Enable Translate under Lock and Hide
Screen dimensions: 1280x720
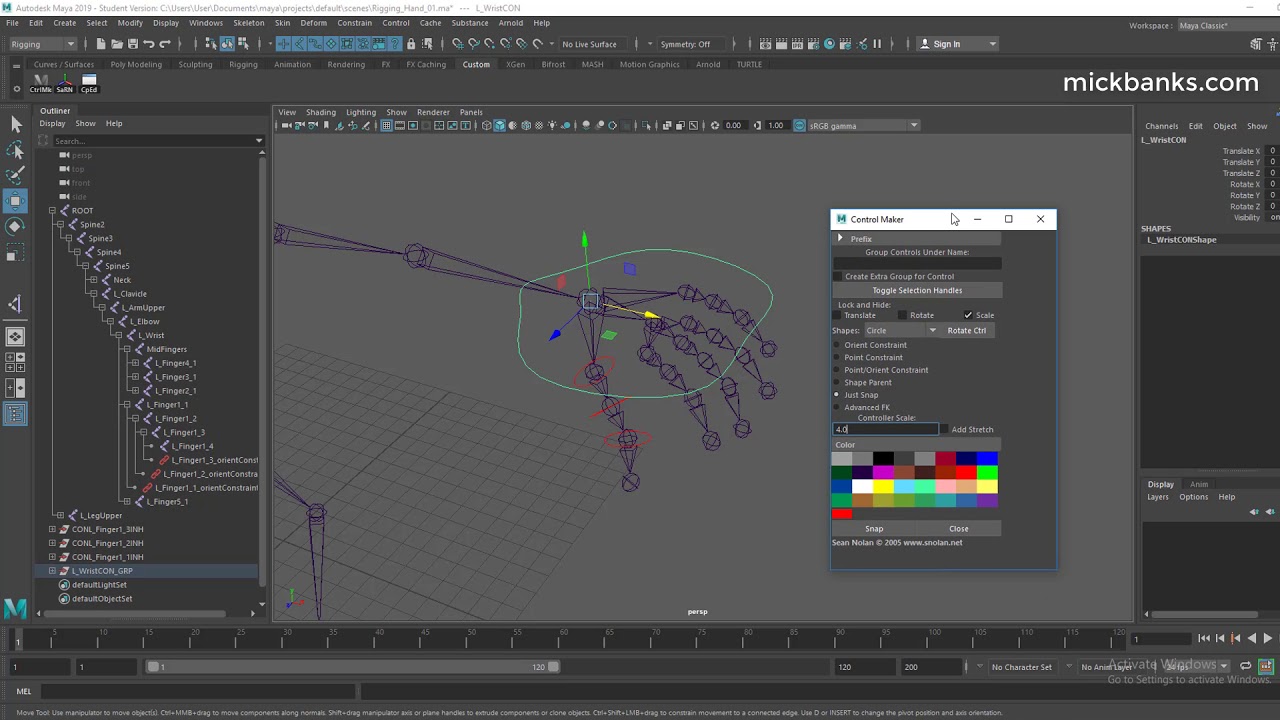[838, 315]
